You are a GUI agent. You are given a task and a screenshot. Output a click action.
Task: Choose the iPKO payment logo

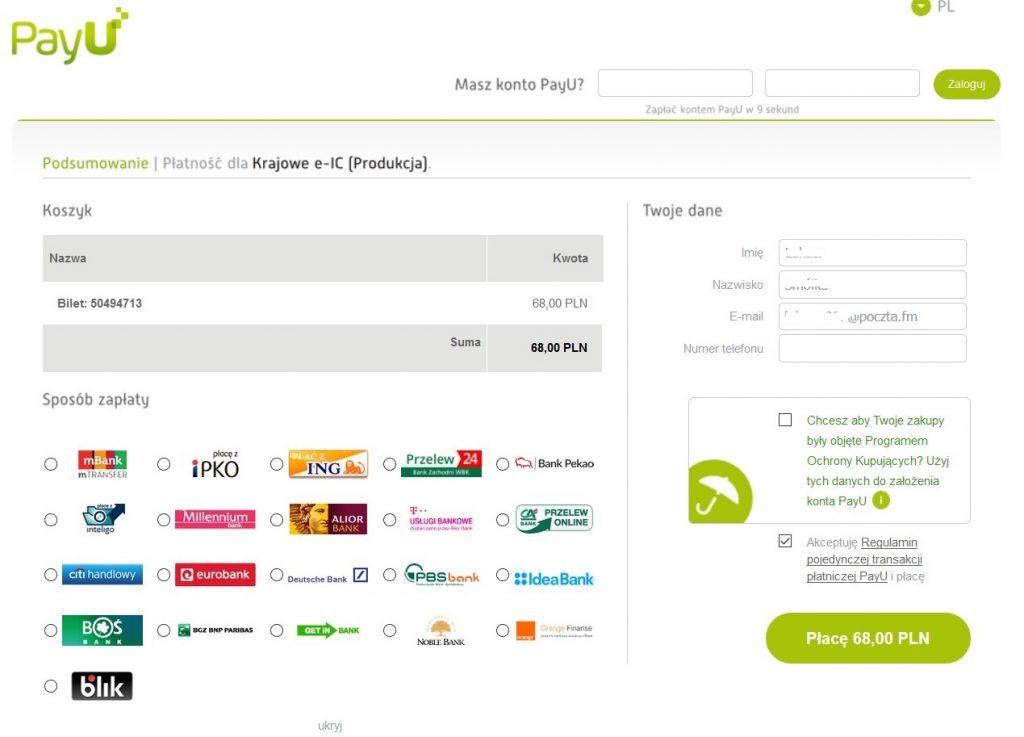[x=216, y=464]
